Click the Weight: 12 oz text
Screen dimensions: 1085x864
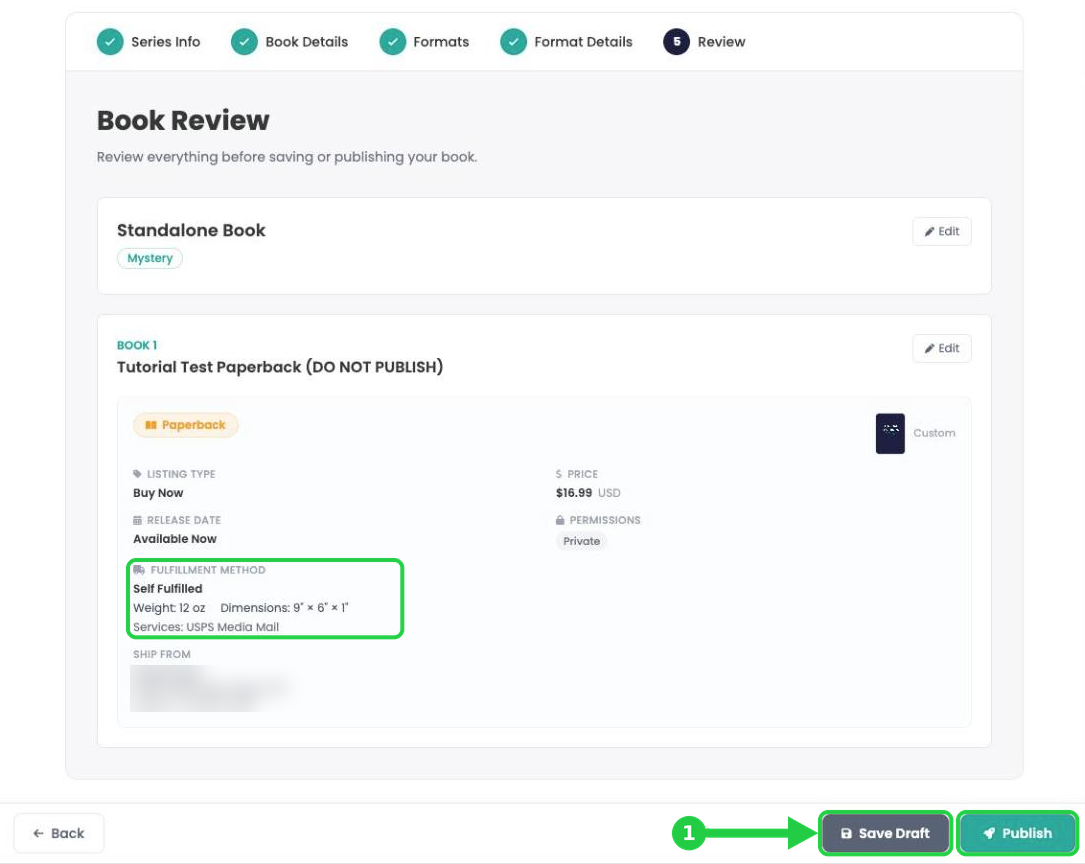point(169,608)
